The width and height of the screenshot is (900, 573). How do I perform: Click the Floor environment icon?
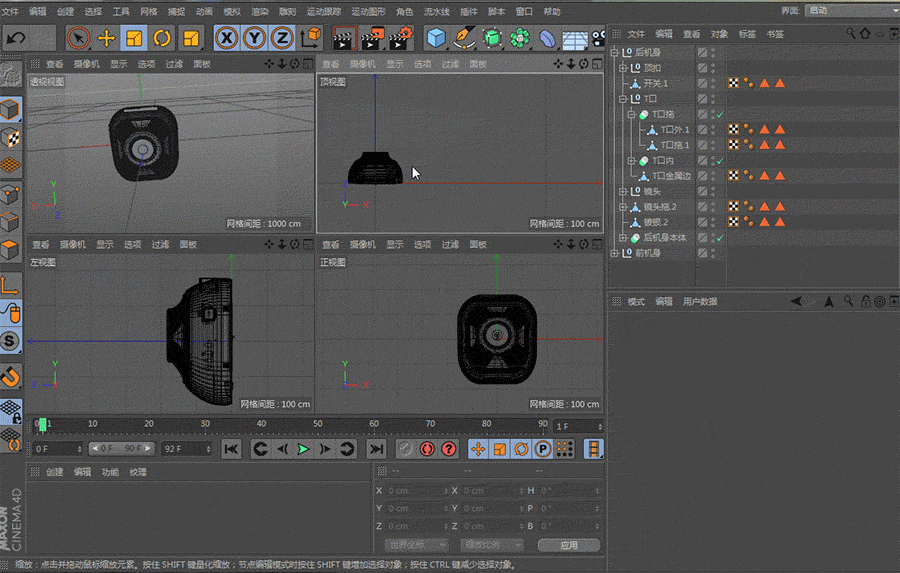[x=575, y=39]
